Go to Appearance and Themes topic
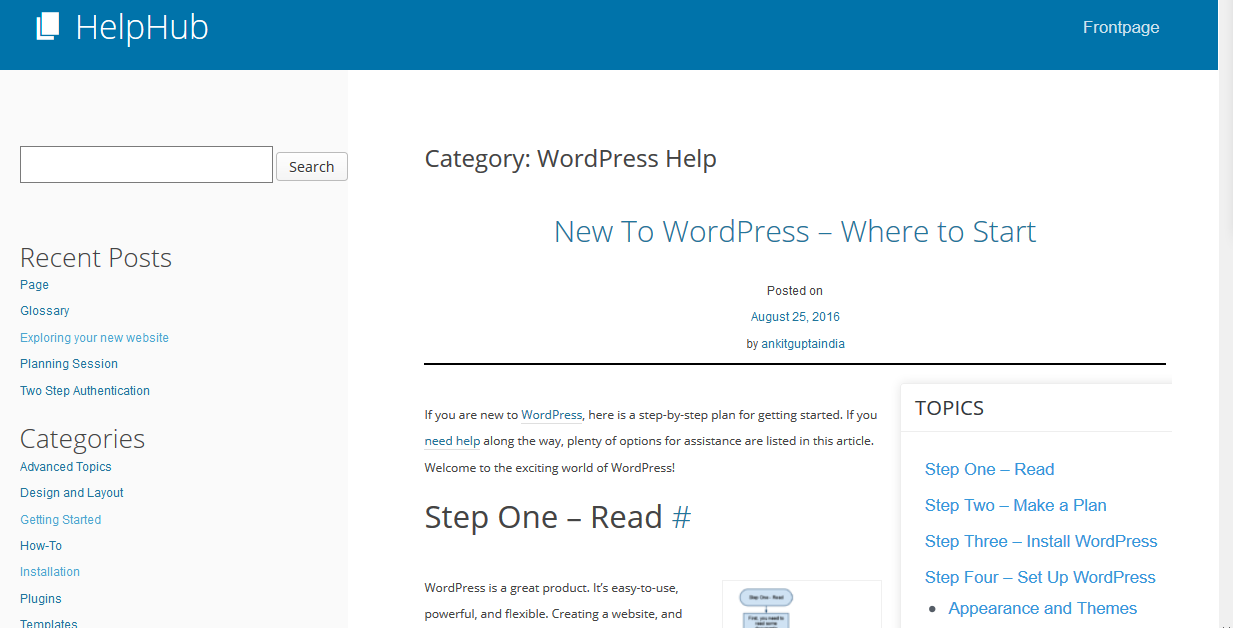The width and height of the screenshot is (1233, 628). click(x=1042, y=609)
